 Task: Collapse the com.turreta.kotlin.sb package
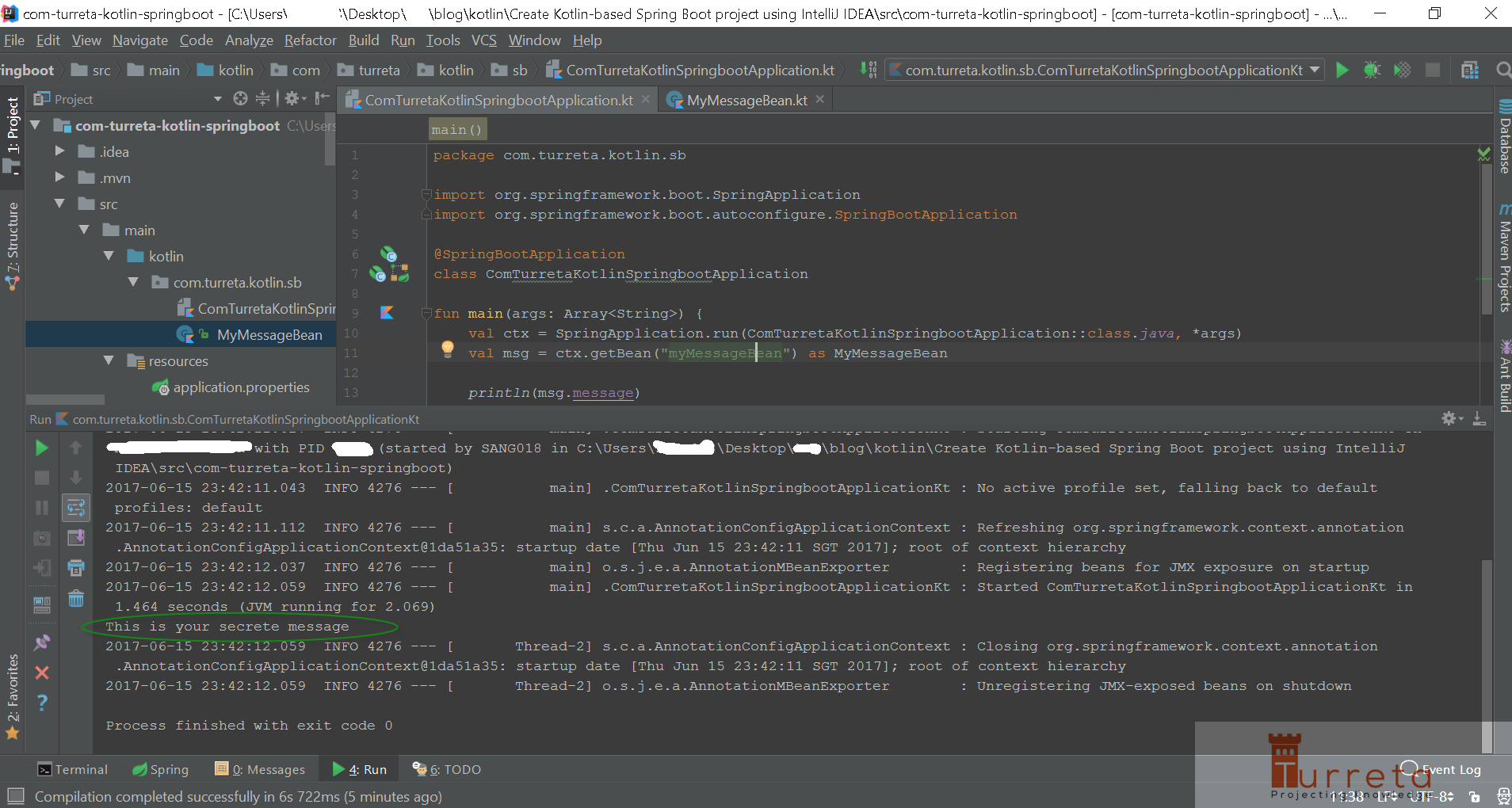(x=133, y=282)
